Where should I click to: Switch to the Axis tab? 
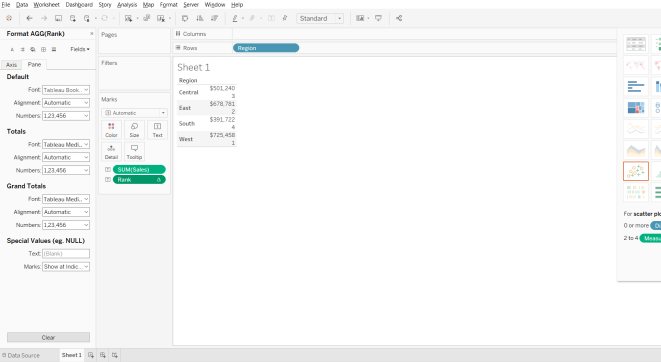(x=11, y=64)
